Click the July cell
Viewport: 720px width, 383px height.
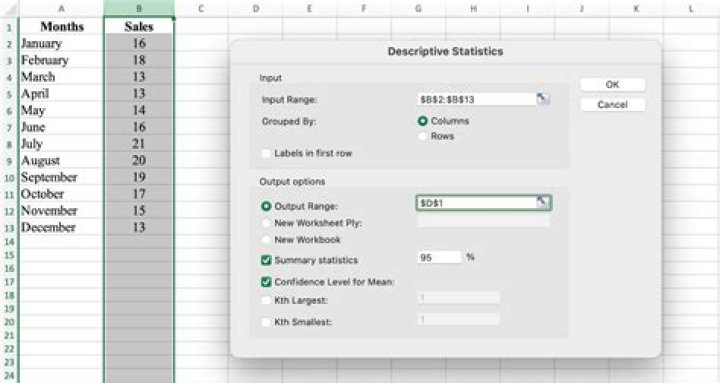coord(62,144)
